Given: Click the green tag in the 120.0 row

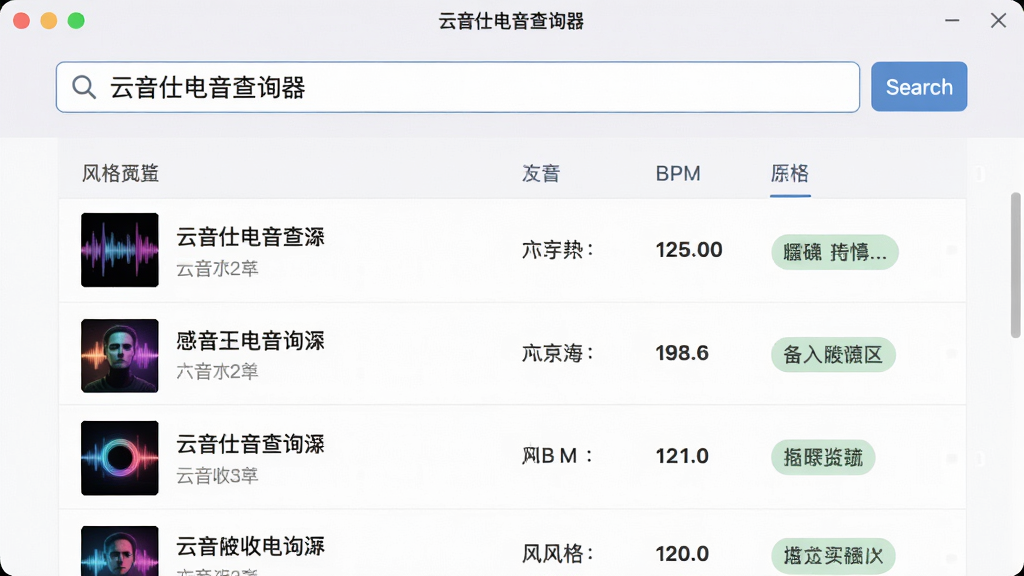Looking at the screenshot, I should 833,556.
